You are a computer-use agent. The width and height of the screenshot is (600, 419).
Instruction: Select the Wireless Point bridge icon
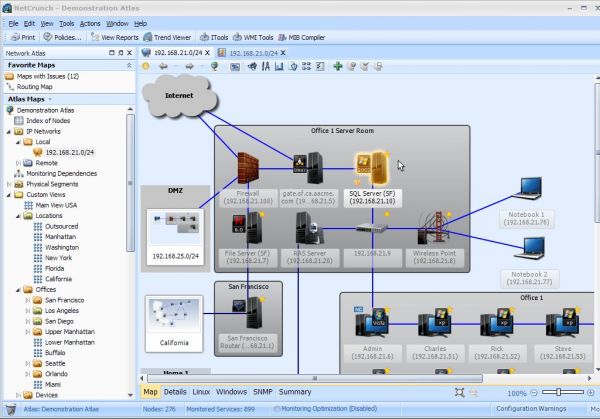[434, 228]
